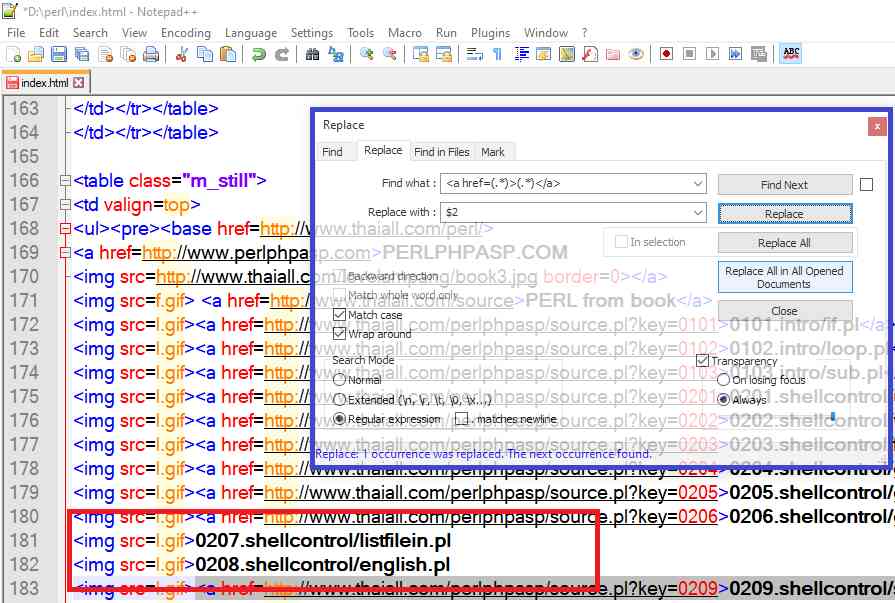Screen dimensions: 895x603
Task: Click the Find binoculars icon
Action: pos(313,54)
